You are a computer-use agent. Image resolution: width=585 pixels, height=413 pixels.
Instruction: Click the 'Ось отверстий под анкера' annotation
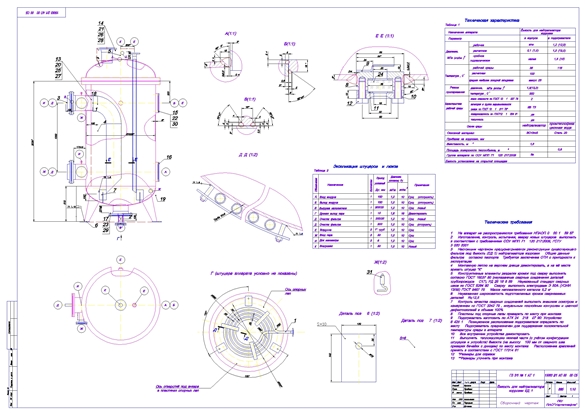click(177, 389)
